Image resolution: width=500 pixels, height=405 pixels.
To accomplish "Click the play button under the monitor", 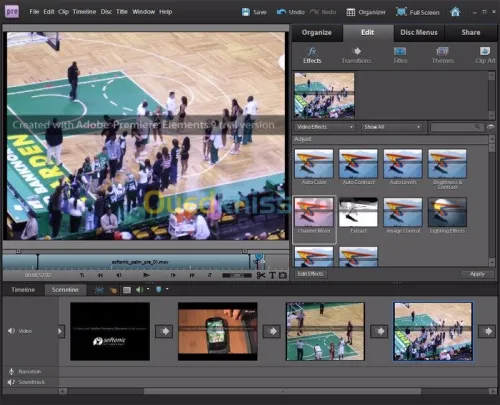I will pos(146,275).
